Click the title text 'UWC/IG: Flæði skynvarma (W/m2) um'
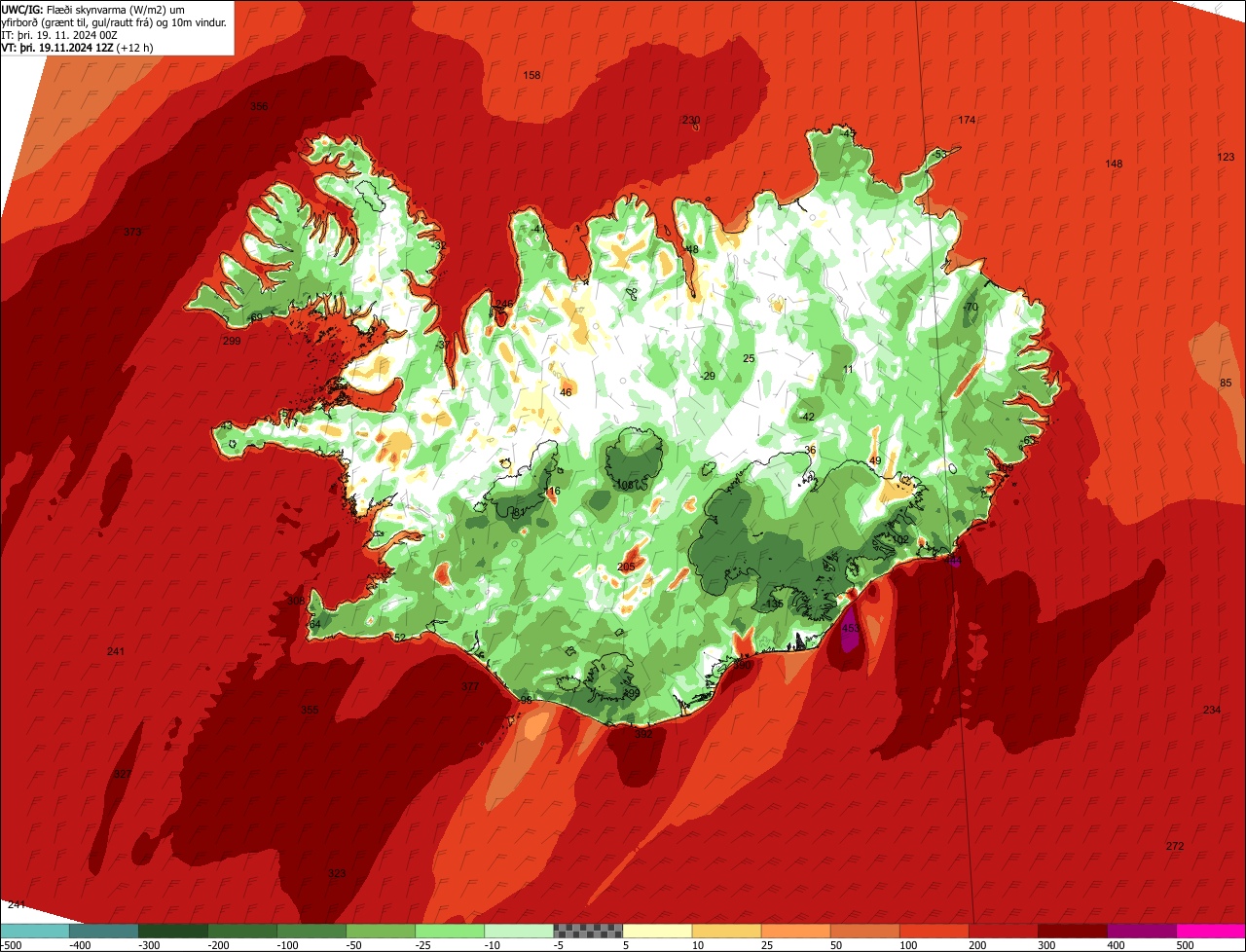1246x952 pixels. [93, 9]
